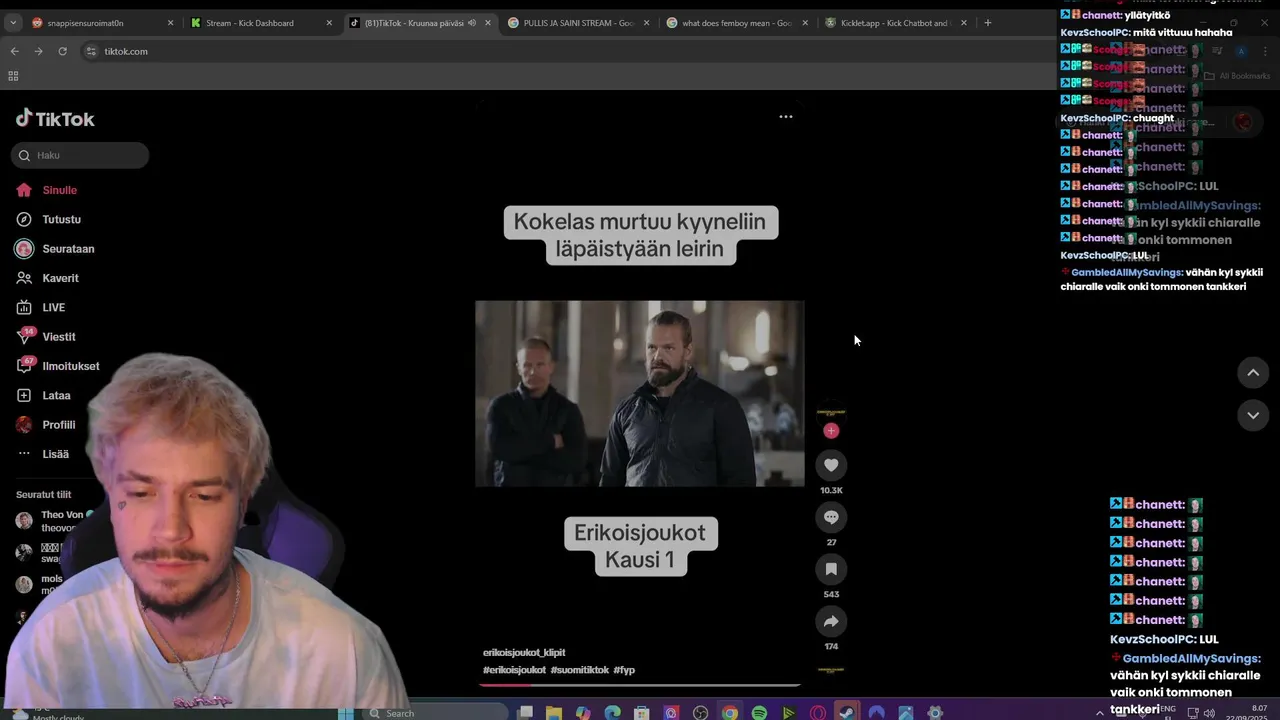Pause the Erikoisjoukot video
This screenshot has width=1280, height=720.
pos(640,394)
